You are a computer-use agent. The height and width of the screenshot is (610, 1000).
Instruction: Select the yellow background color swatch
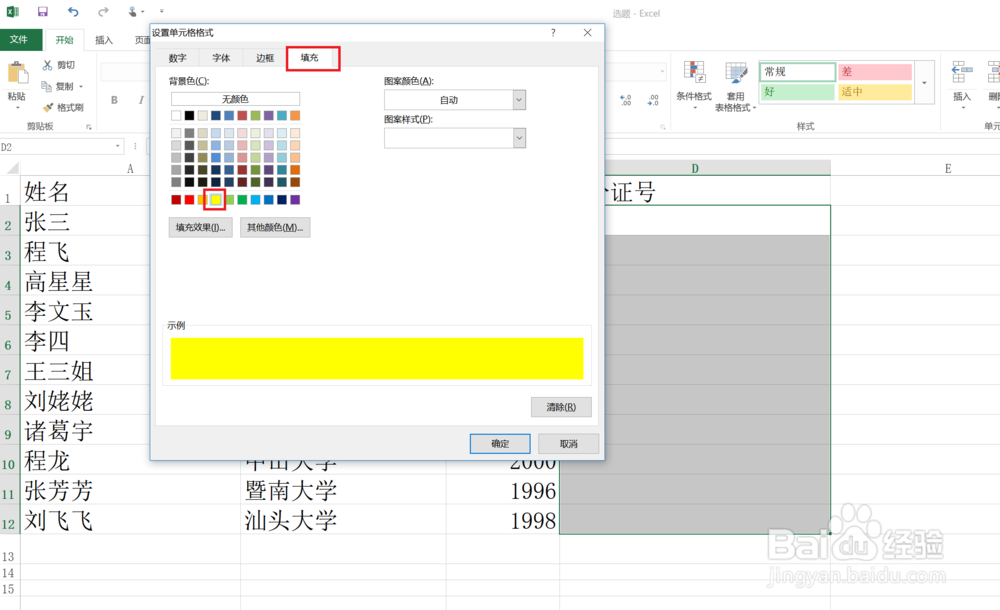click(x=215, y=199)
